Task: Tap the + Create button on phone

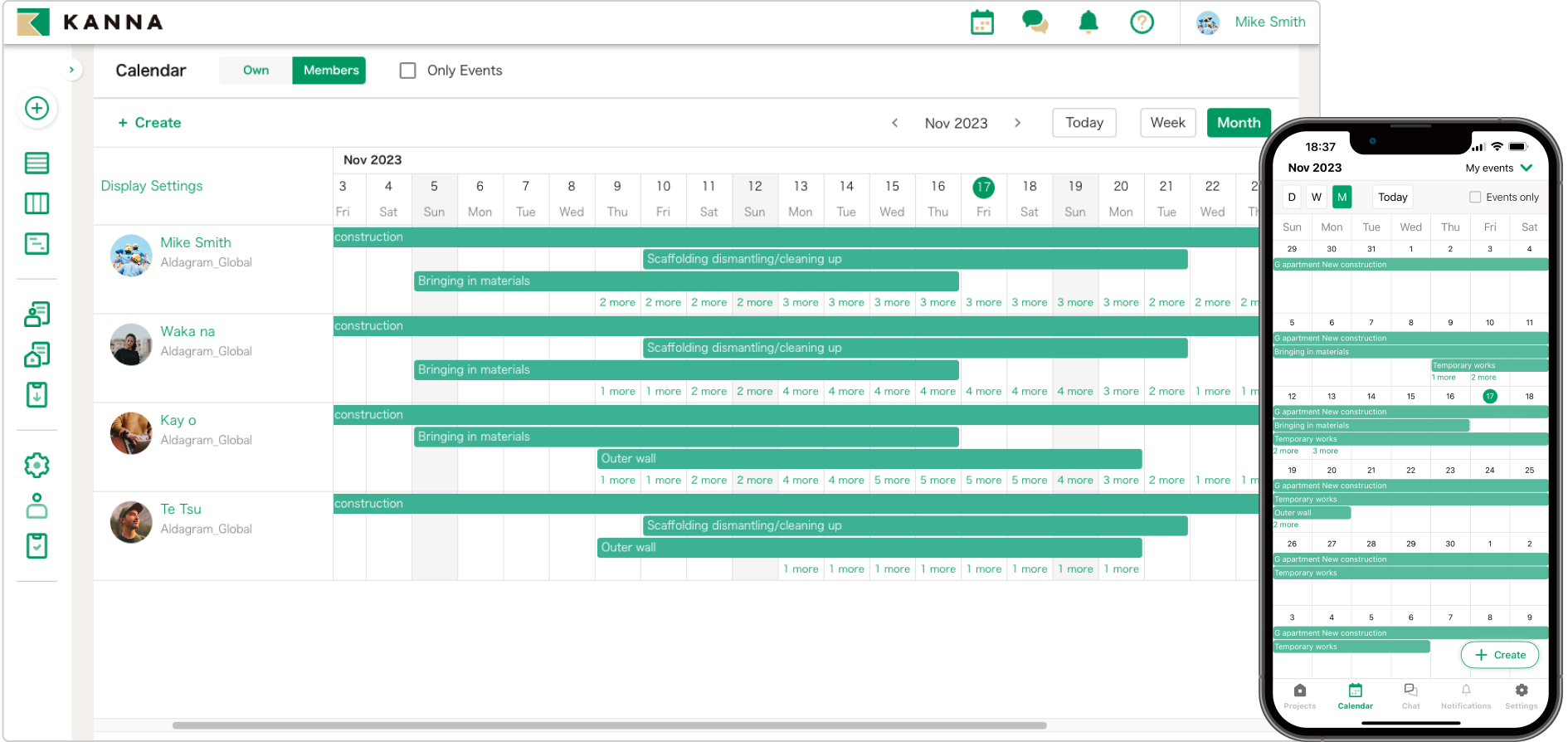Action: coord(1499,655)
